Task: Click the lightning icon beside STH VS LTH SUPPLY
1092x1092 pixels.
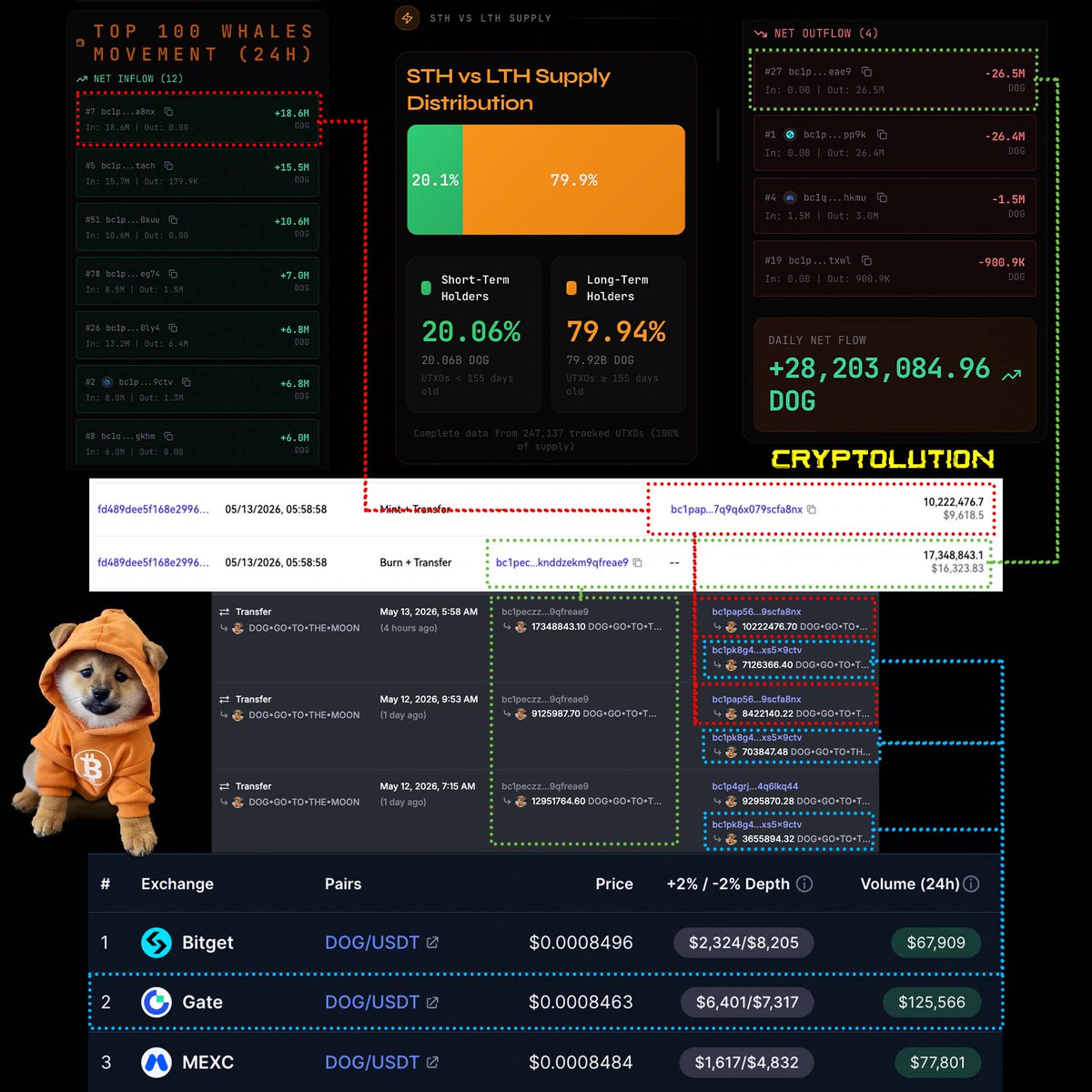Action: pos(407,17)
